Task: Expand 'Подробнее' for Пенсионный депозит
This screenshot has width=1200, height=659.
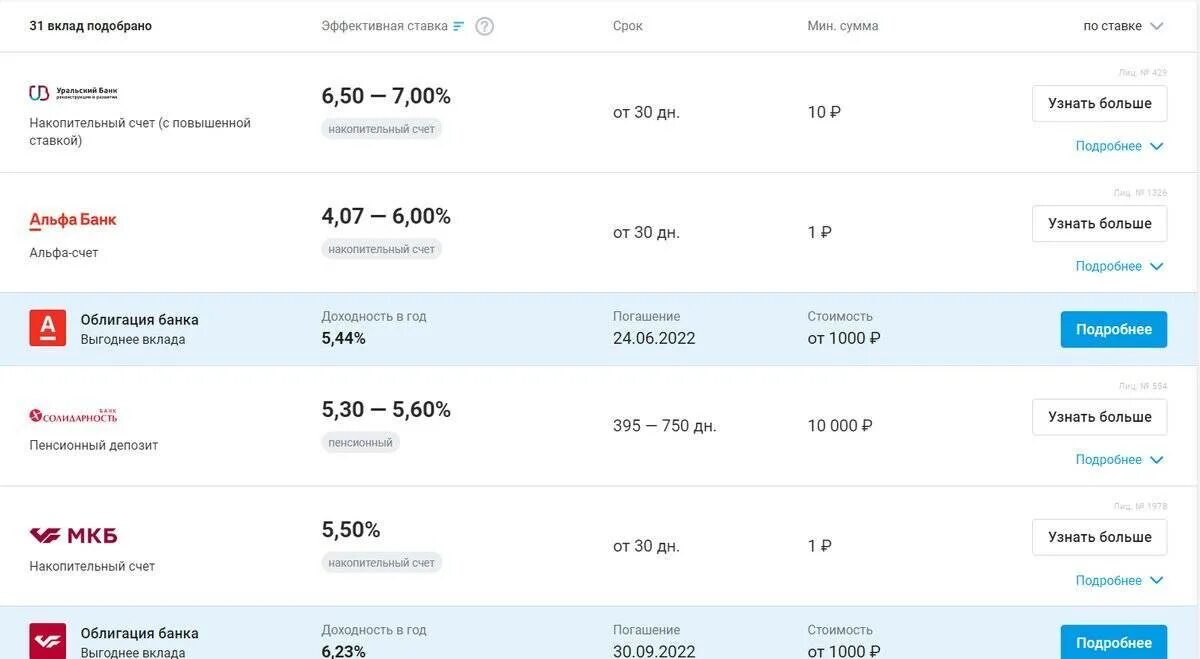Action: [1119, 460]
